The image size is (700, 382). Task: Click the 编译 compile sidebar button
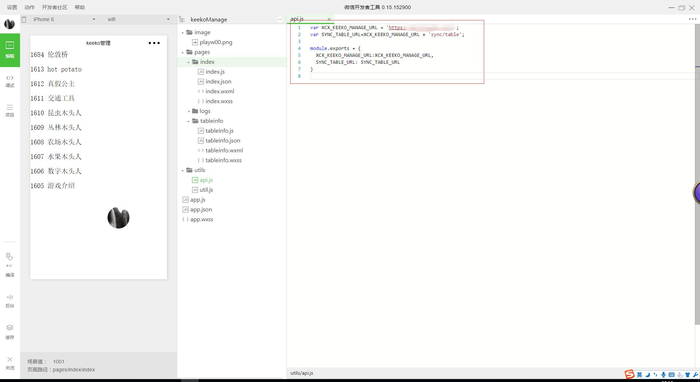pyautogui.click(x=10, y=265)
